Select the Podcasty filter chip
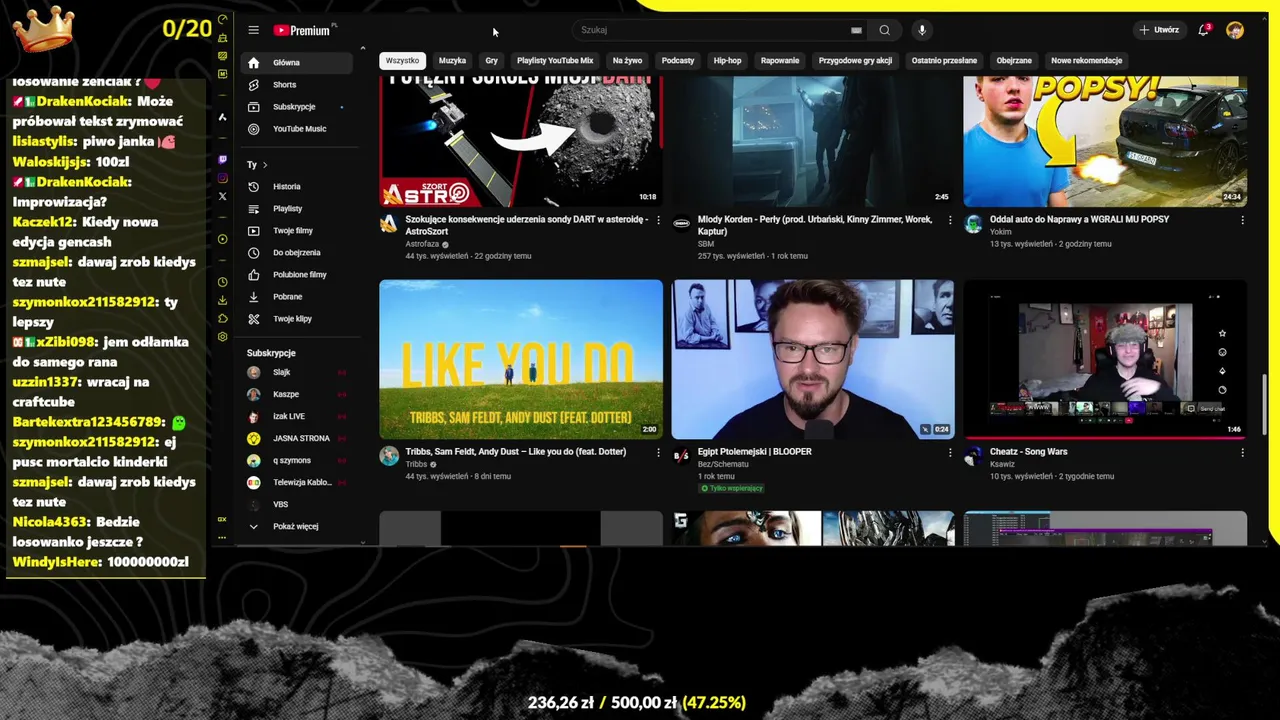 tap(678, 60)
